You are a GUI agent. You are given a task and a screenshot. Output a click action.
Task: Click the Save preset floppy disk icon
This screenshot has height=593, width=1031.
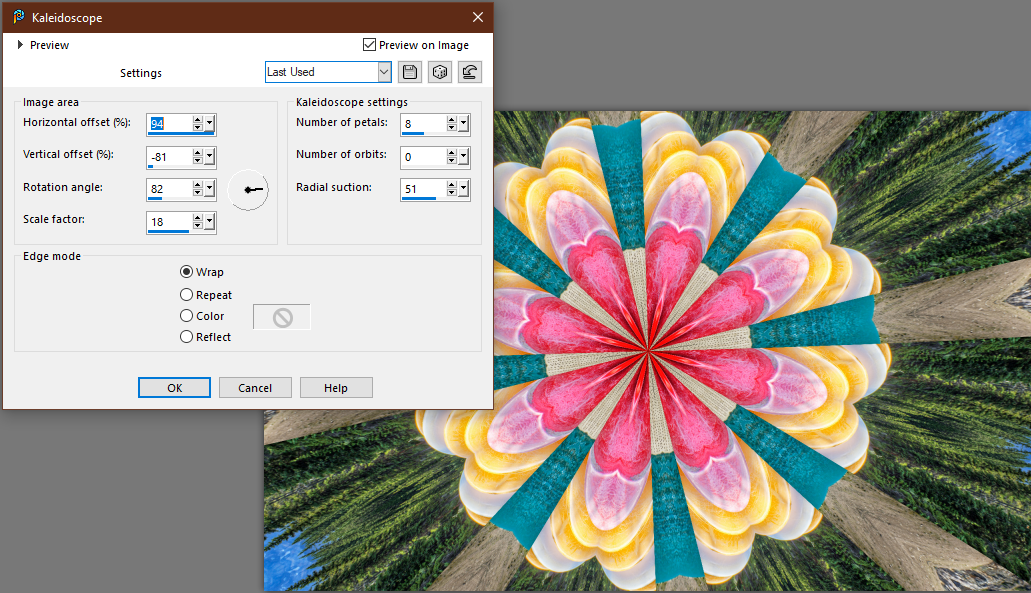[410, 72]
